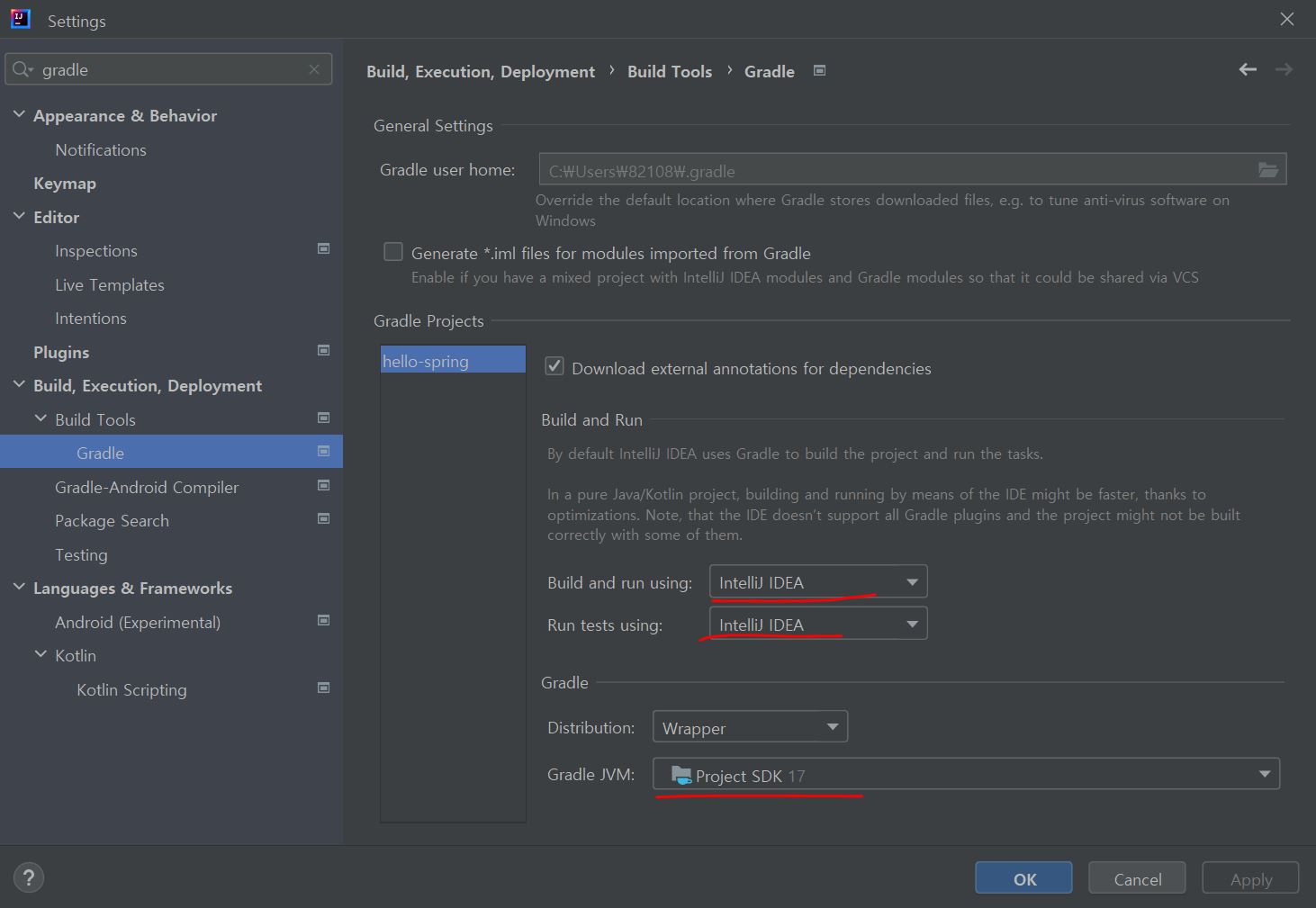
Task: Click the Apply button
Action: coord(1250,877)
